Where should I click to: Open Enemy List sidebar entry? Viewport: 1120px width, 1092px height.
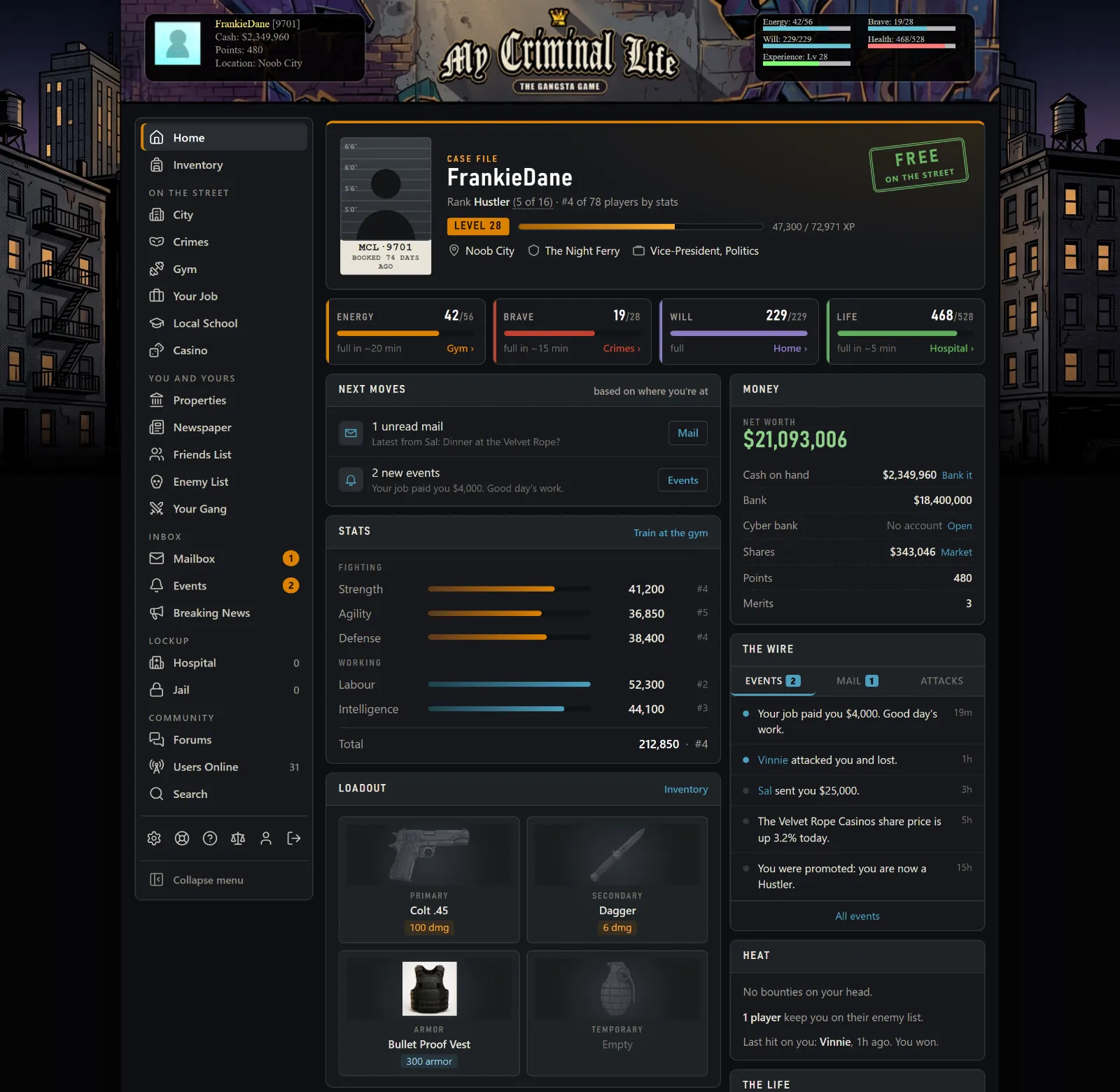point(224,482)
